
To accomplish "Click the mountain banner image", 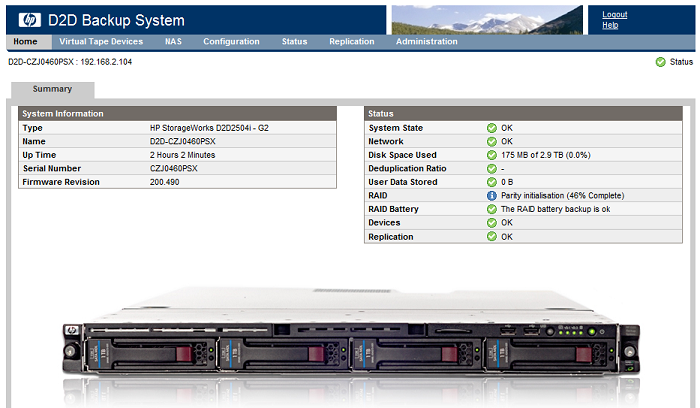I will (487, 20).
